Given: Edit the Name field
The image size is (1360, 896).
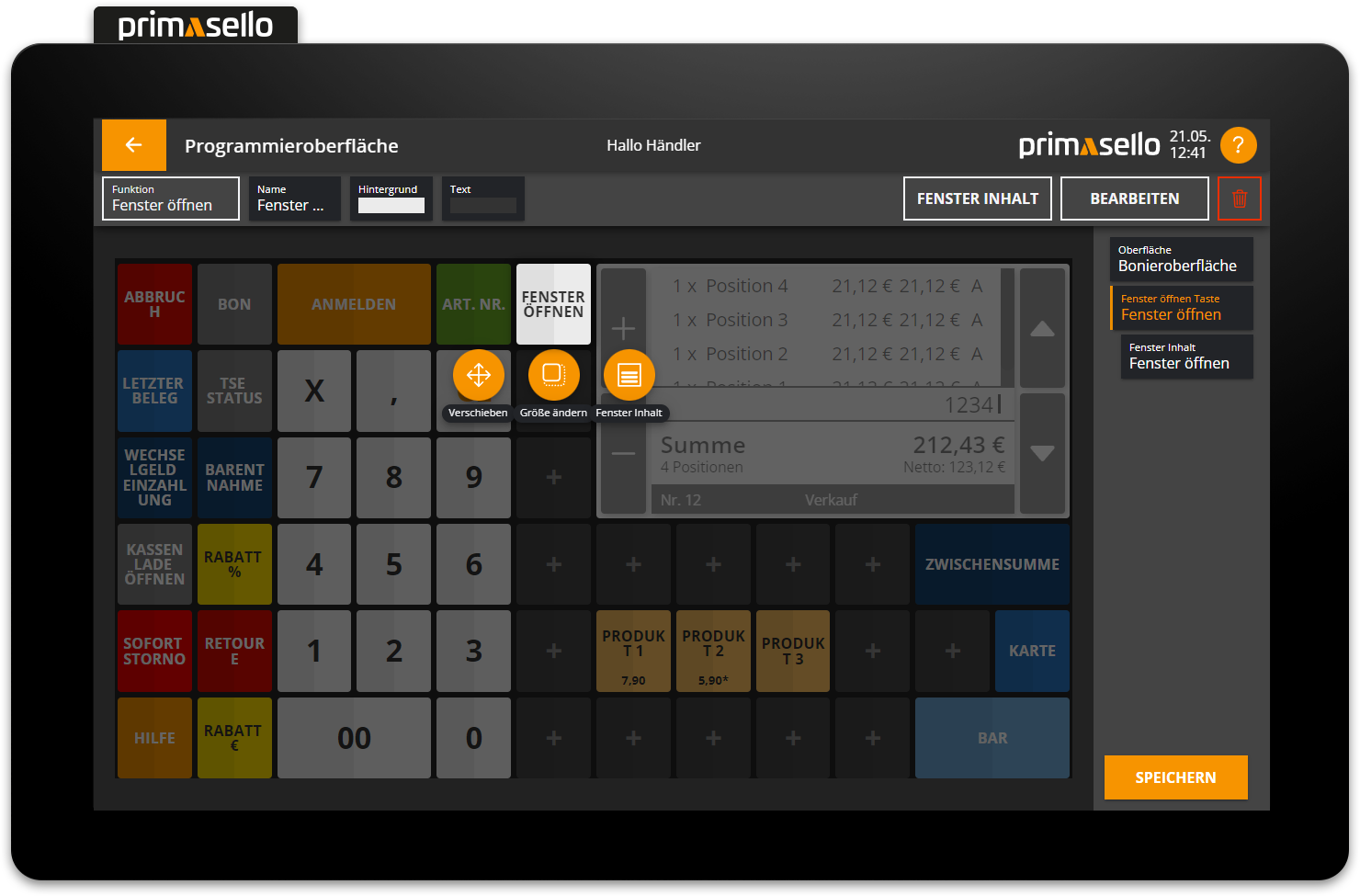Looking at the screenshot, I should (294, 198).
